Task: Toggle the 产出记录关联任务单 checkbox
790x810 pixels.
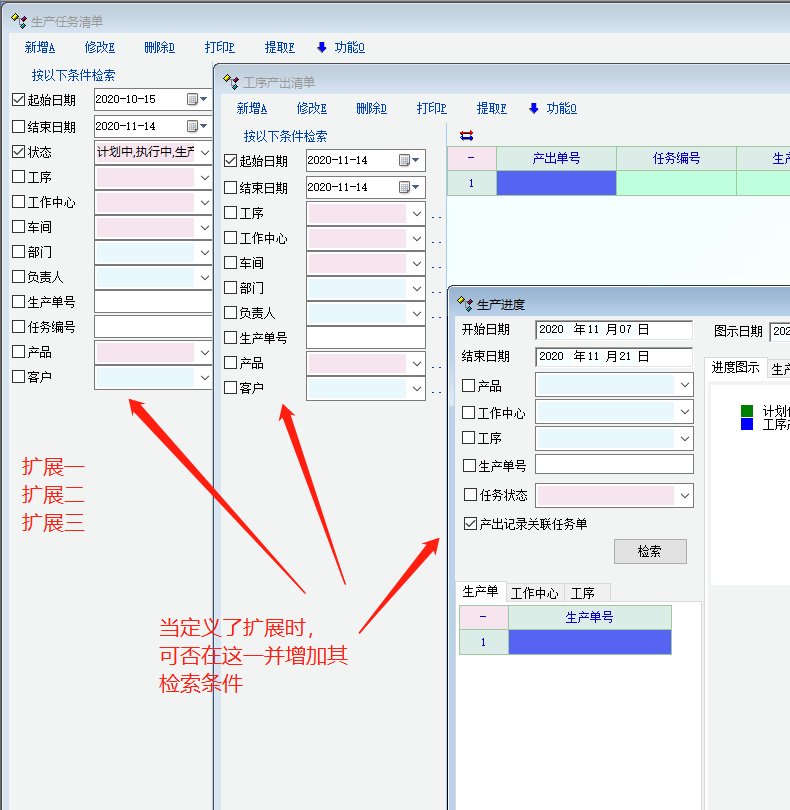Action: [x=471, y=523]
